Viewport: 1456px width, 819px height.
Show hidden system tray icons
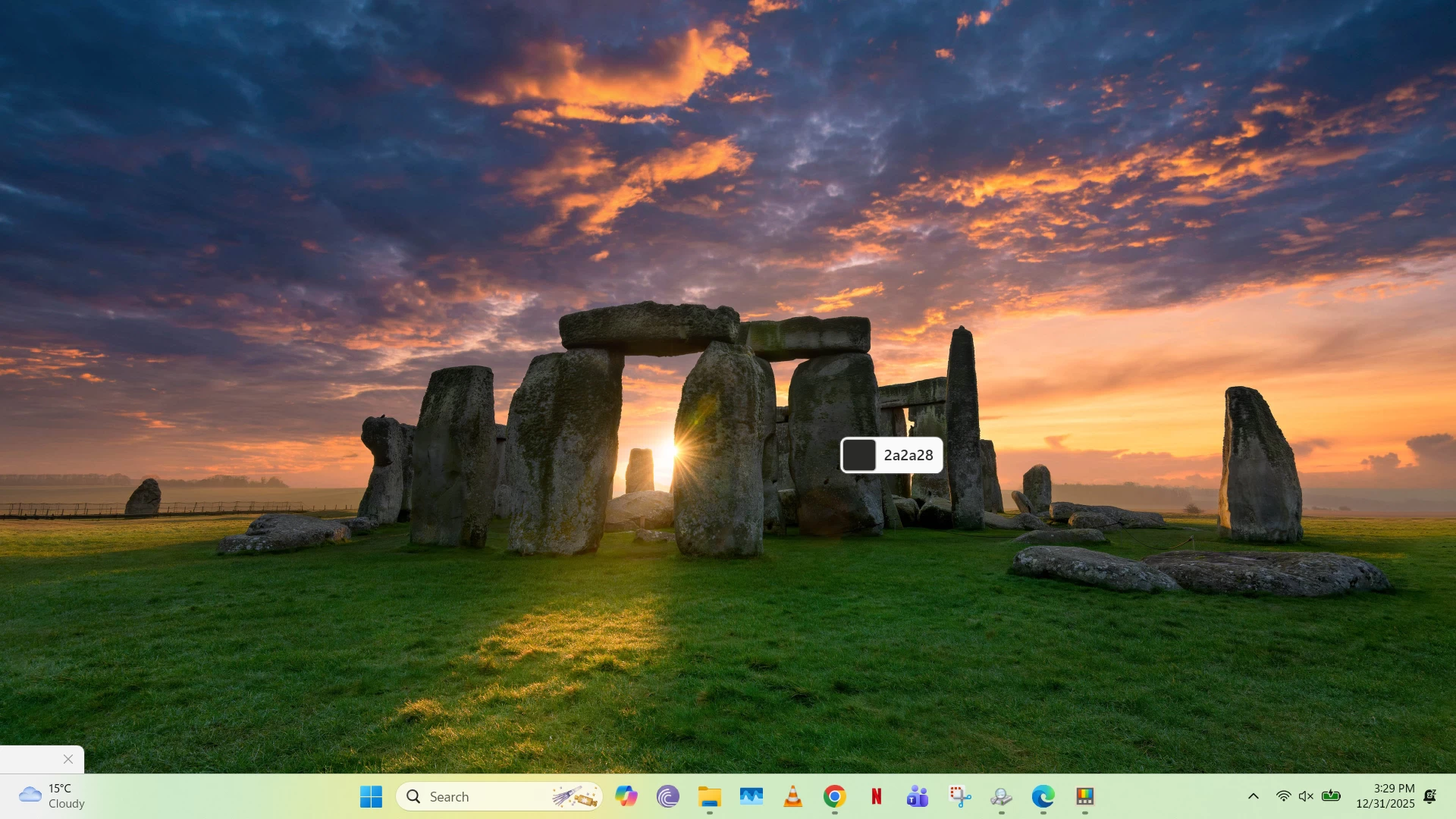(1254, 796)
